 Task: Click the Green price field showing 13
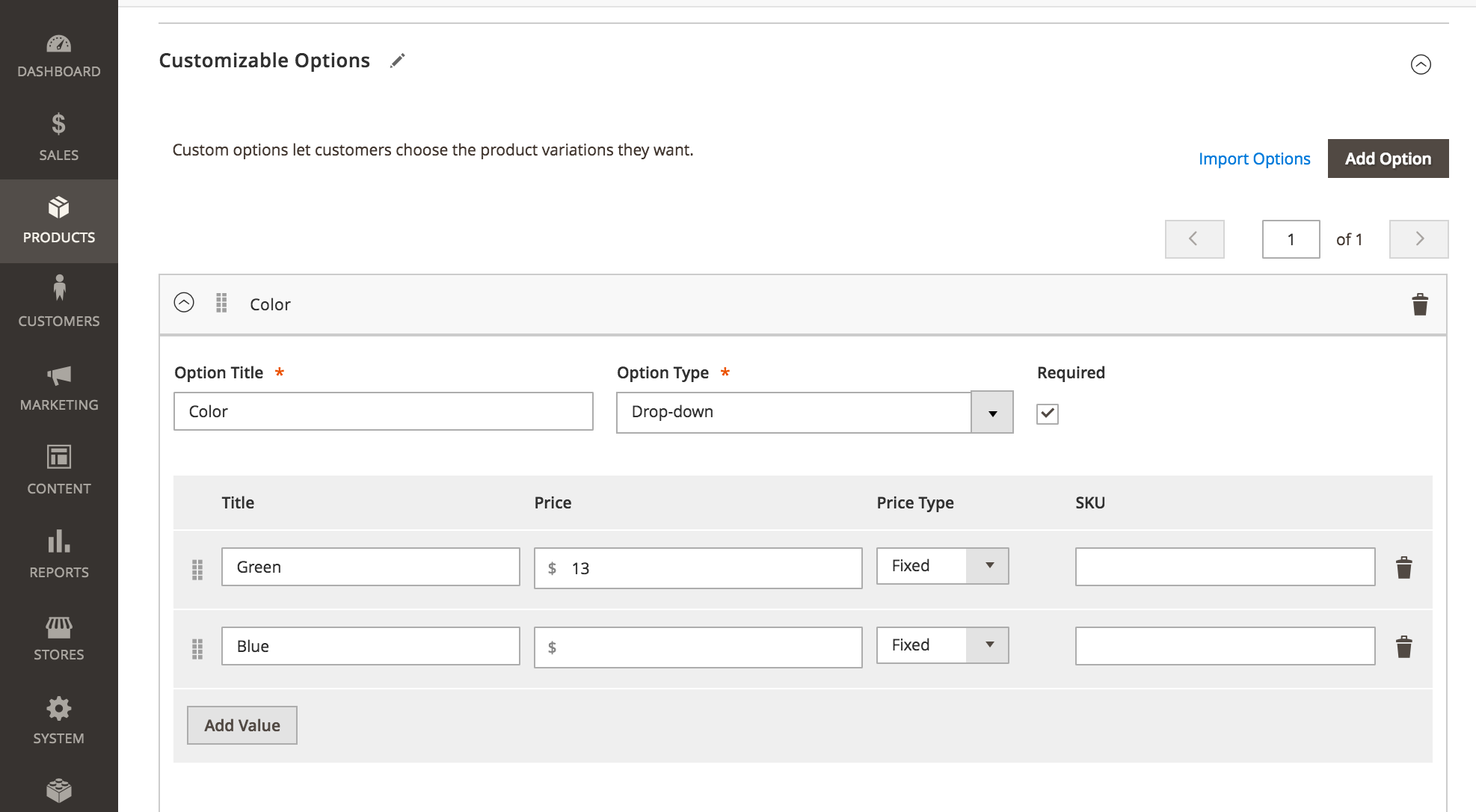pos(698,568)
